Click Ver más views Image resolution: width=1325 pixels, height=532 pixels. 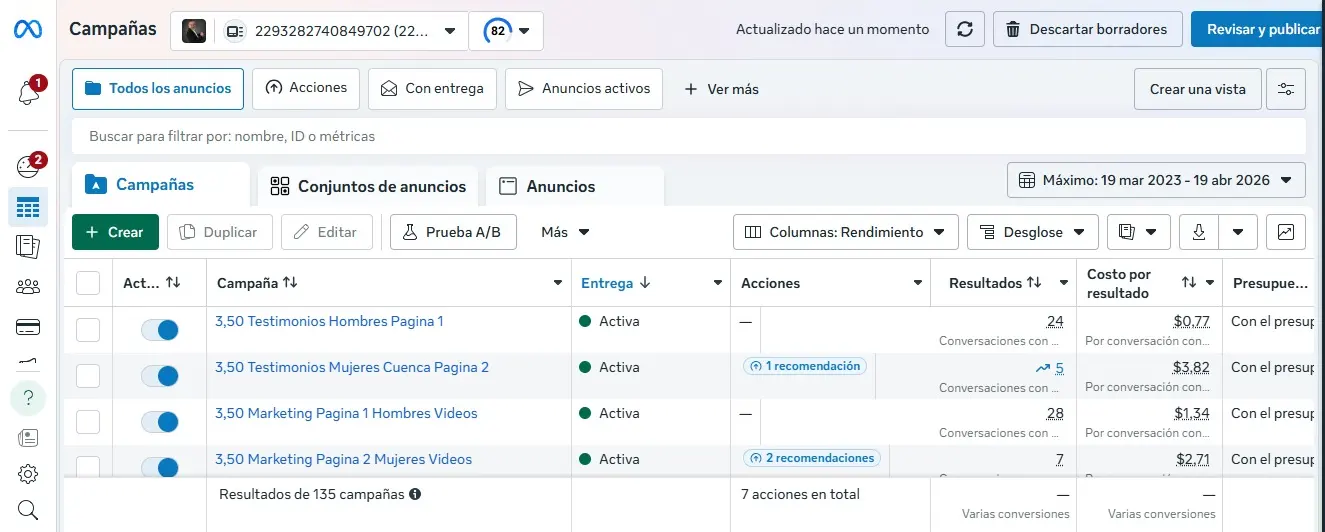[721, 89]
